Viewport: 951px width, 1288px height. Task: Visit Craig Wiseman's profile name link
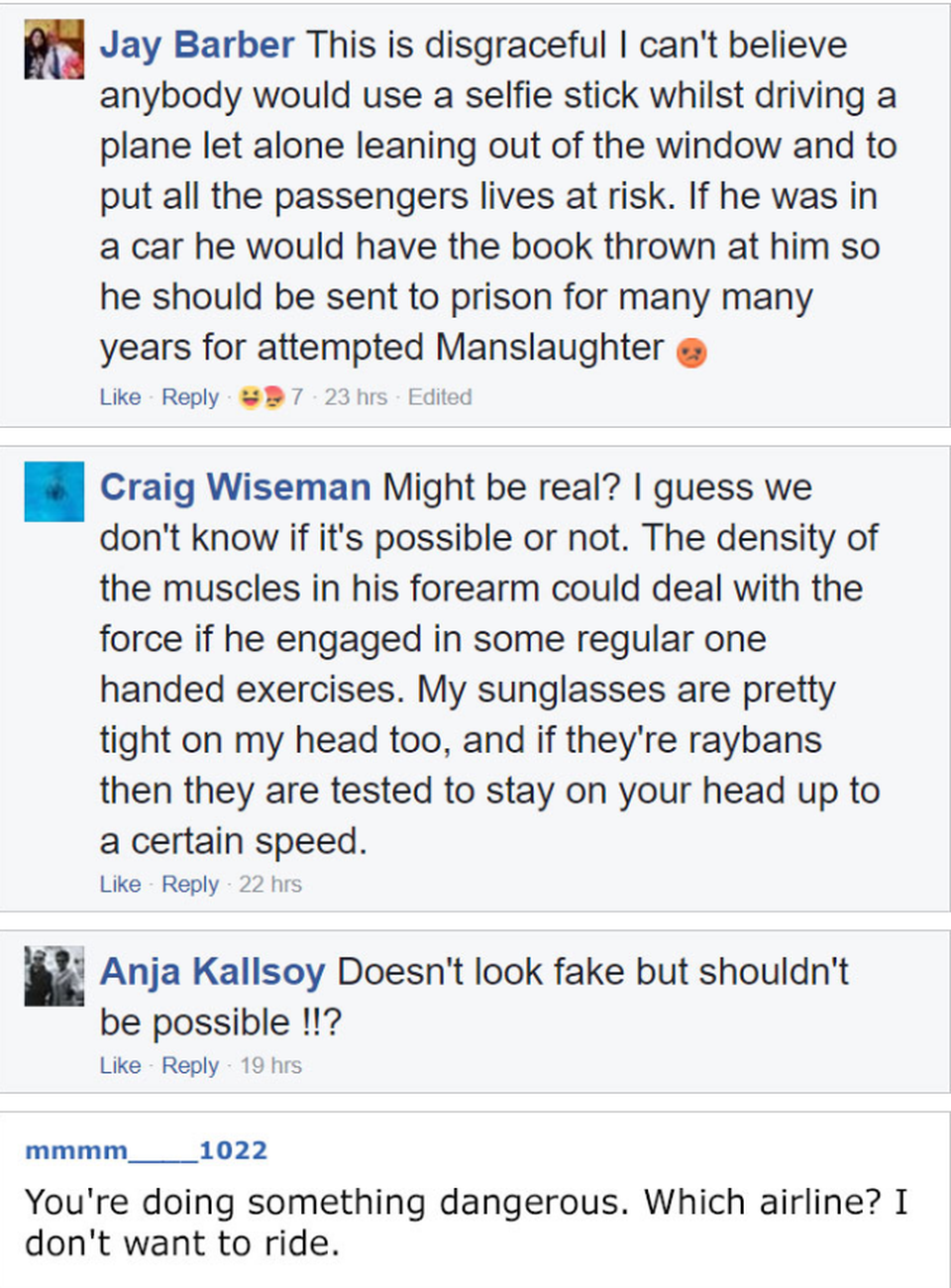(235, 487)
